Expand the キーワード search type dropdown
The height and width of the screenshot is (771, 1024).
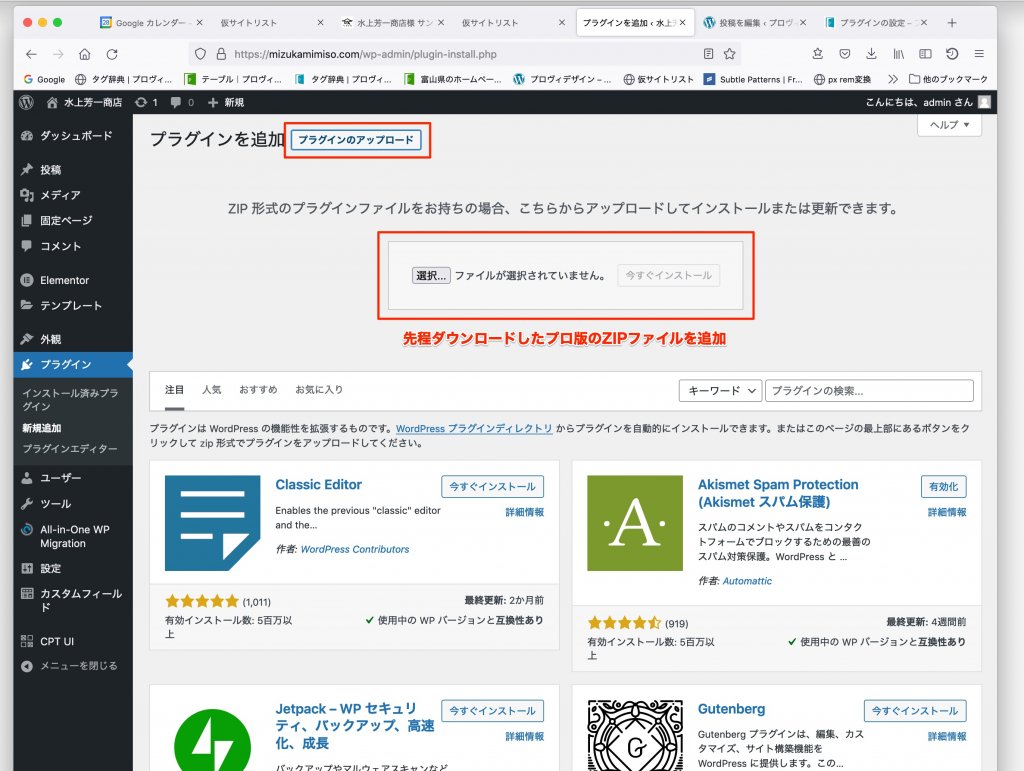(x=720, y=391)
